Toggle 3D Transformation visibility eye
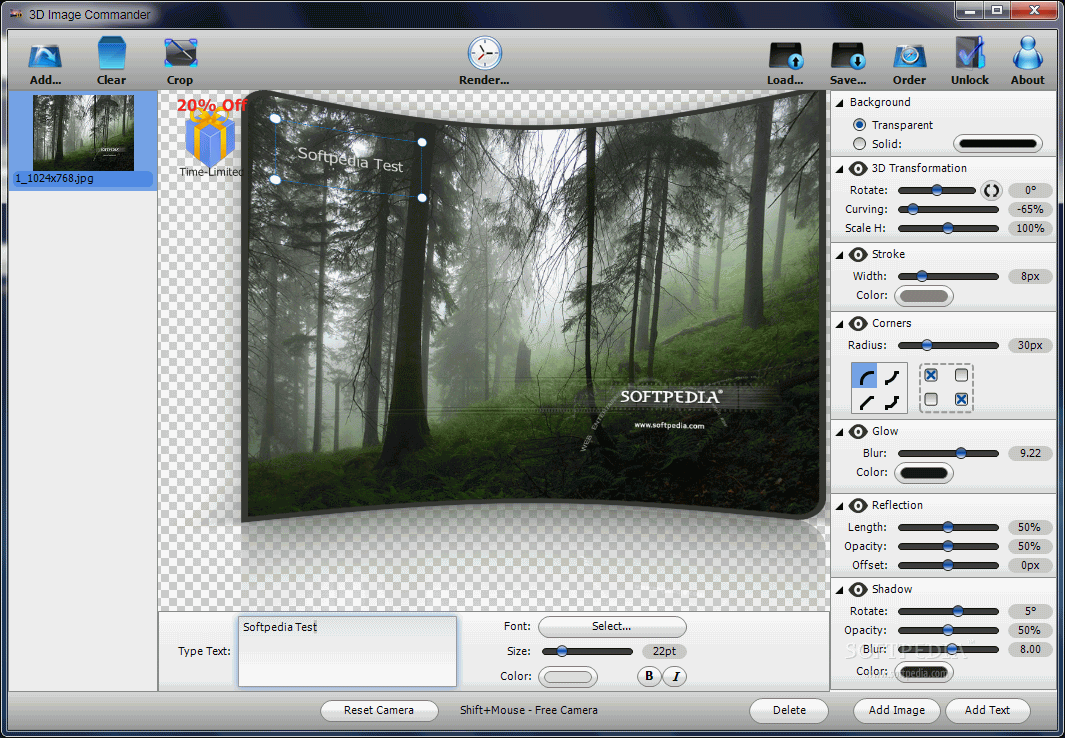Screen dimensions: 1065x738 point(858,168)
